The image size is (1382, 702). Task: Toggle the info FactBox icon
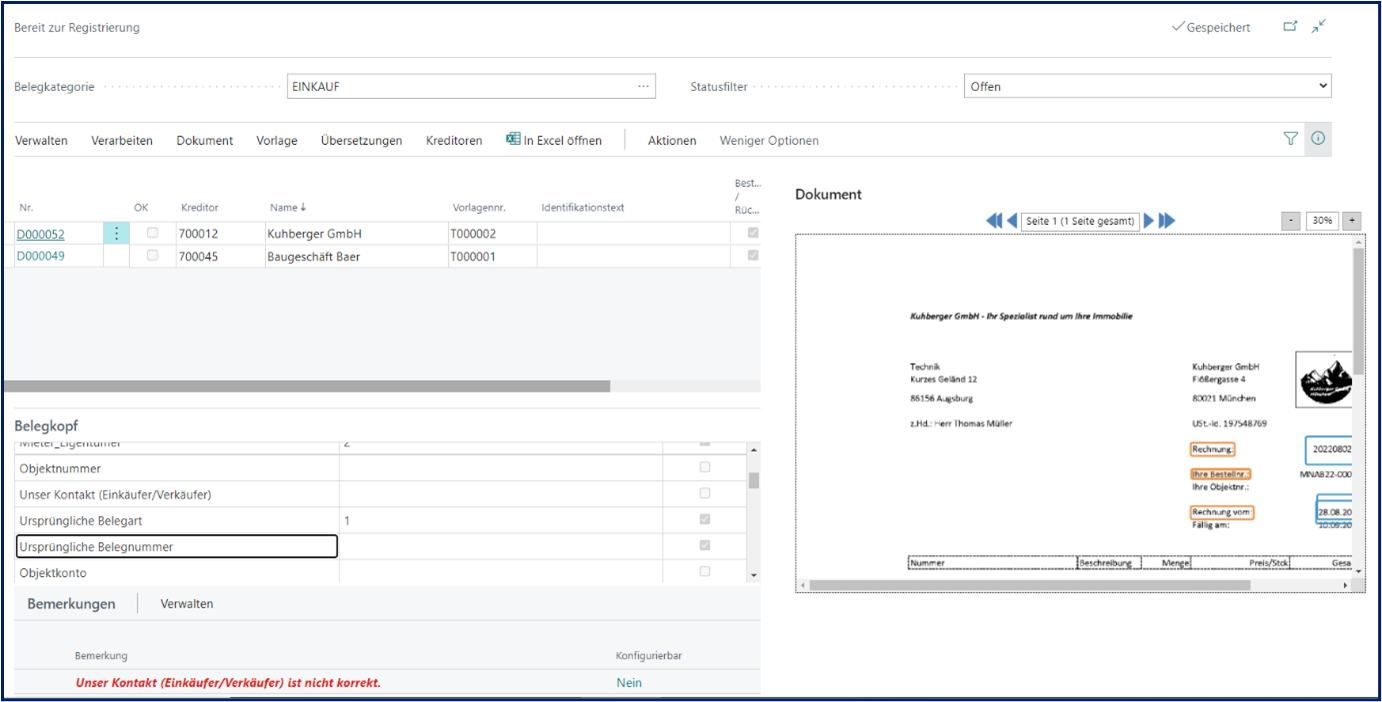pos(1318,139)
